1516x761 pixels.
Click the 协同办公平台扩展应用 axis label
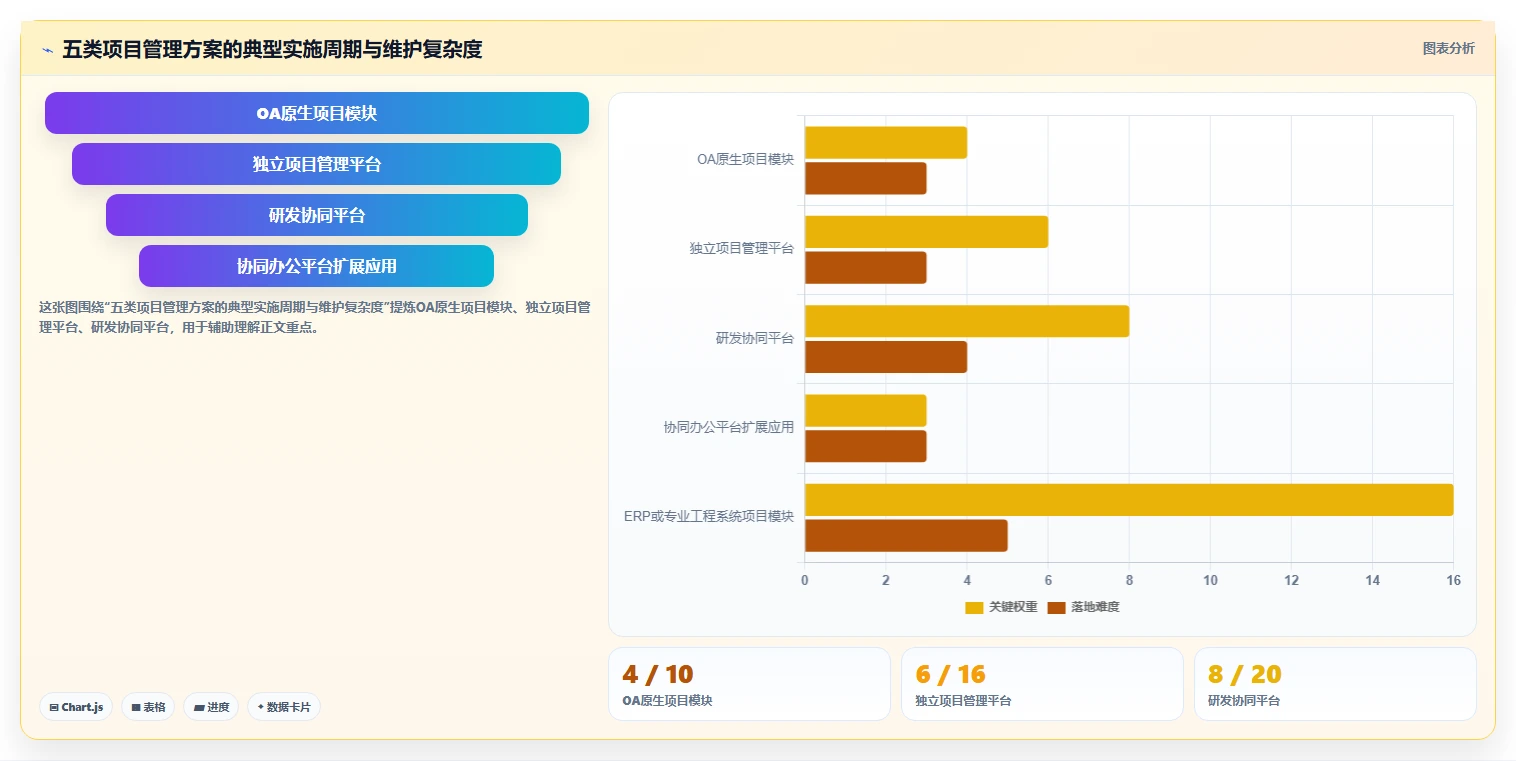click(x=729, y=427)
